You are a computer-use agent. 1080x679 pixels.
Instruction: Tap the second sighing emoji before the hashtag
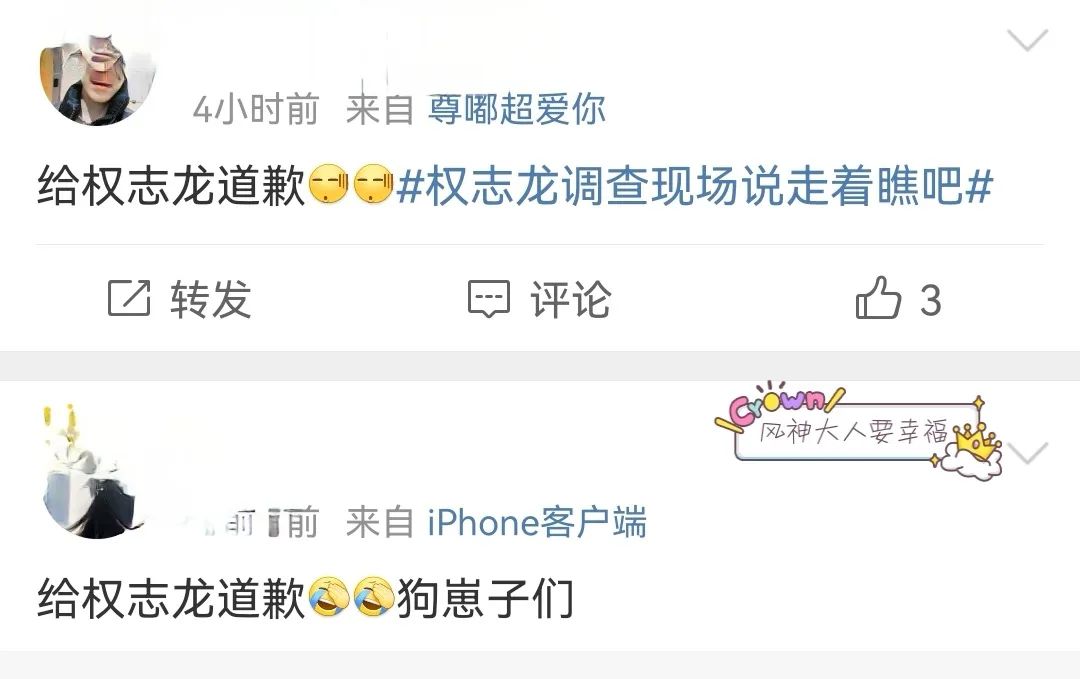(373, 184)
